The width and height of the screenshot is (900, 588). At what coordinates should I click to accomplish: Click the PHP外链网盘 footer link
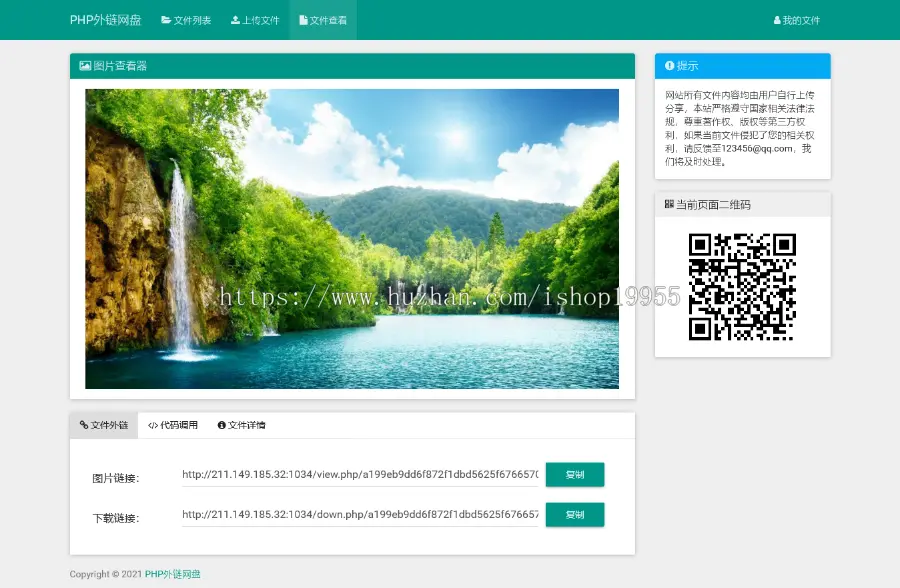click(172, 574)
